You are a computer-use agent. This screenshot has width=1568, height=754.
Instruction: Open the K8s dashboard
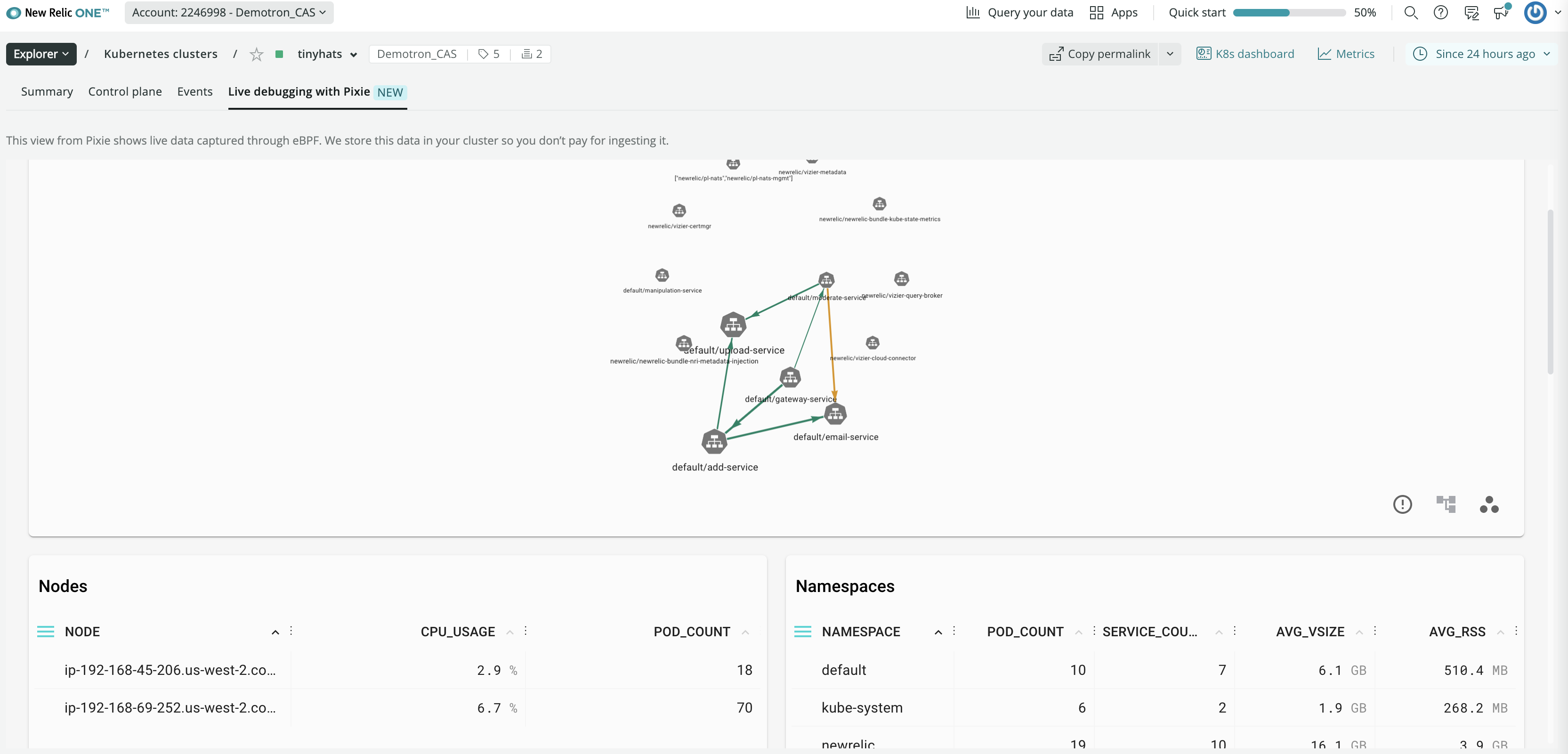click(1245, 54)
